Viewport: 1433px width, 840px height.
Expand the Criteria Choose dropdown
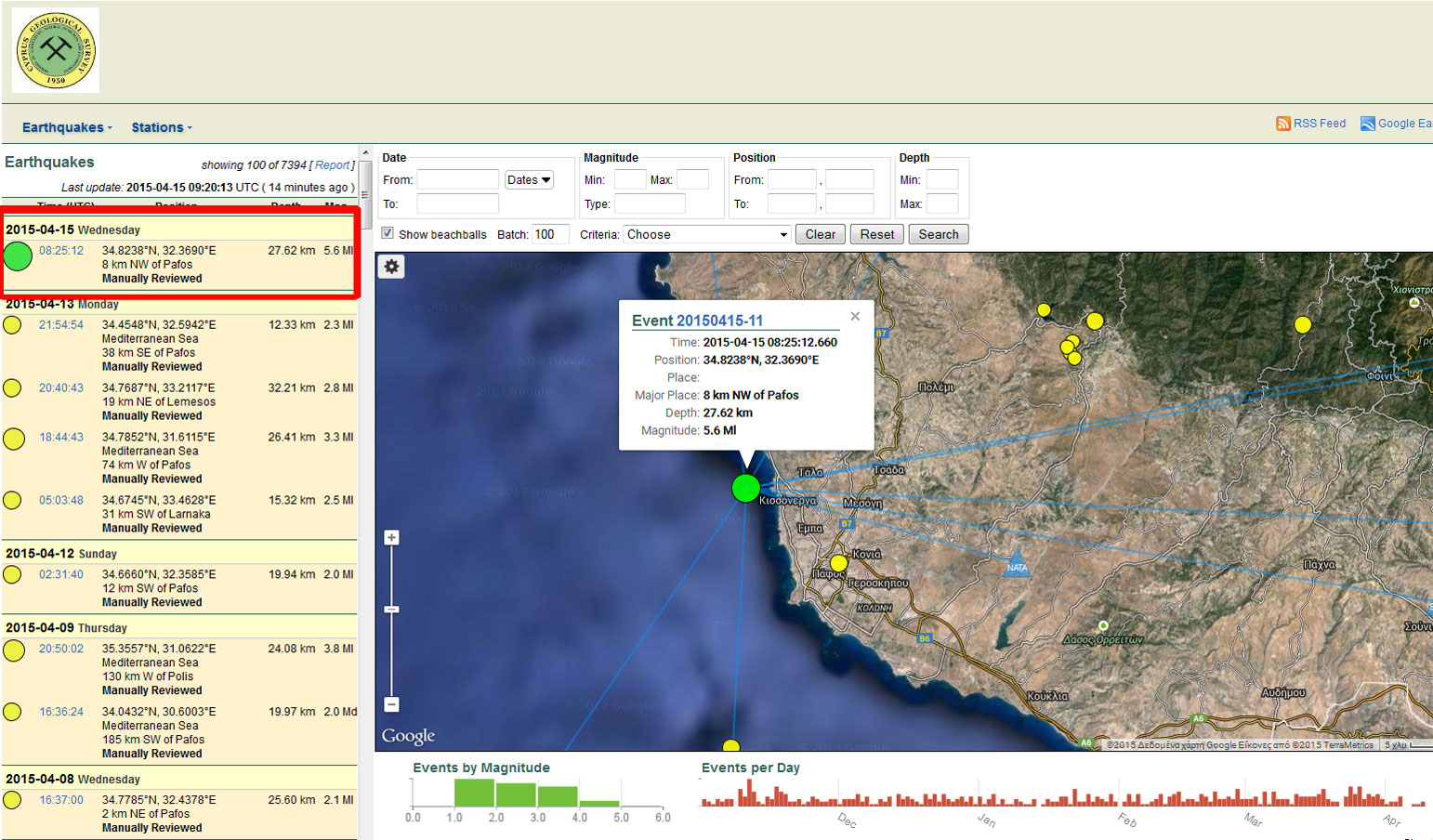tap(706, 235)
